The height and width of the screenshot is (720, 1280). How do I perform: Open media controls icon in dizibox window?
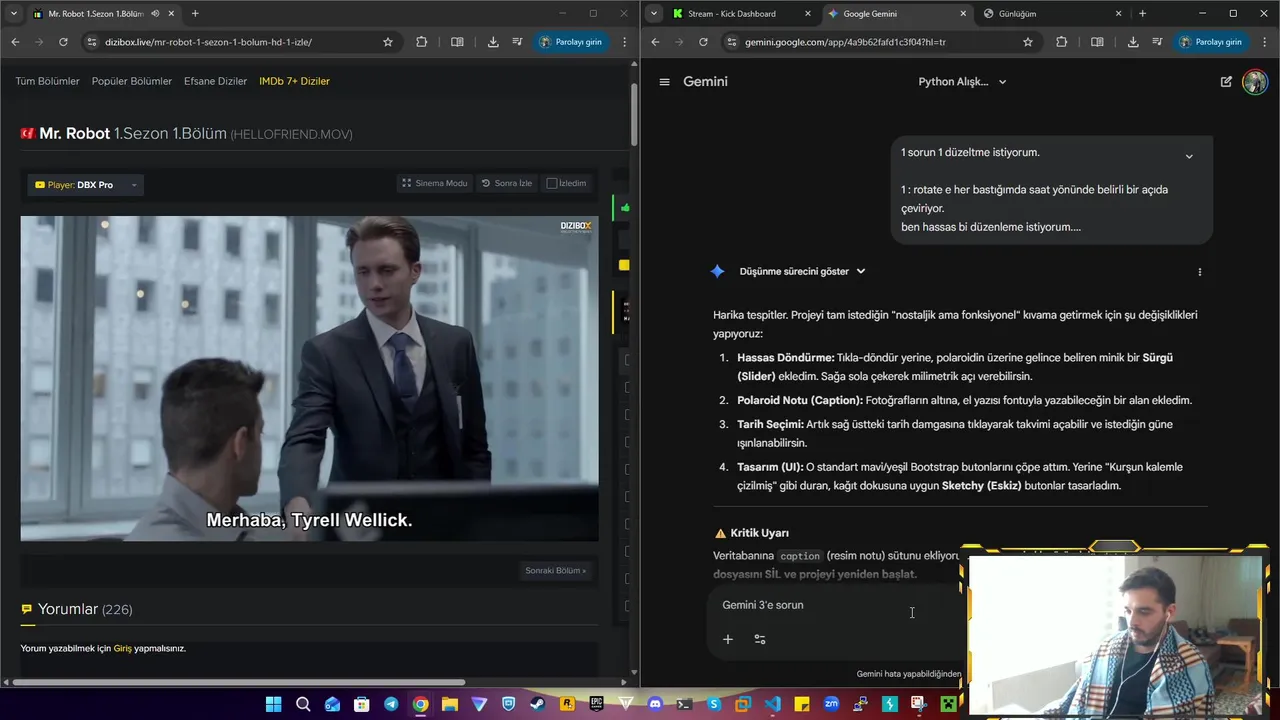[517, 42]
